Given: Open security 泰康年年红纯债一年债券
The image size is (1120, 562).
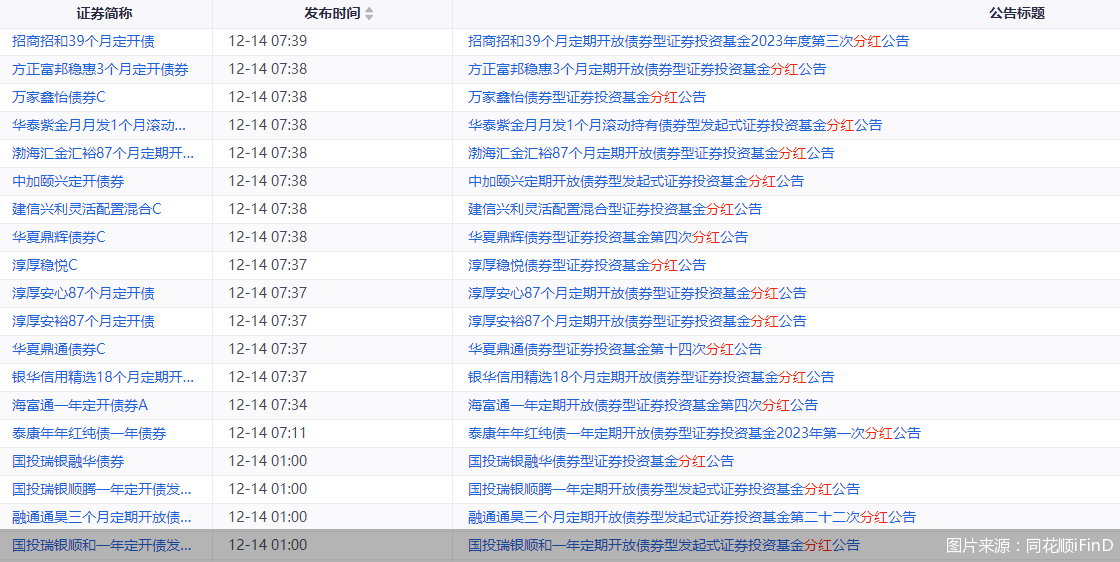Looking at the screenshot, I should [x=89, y=433].
